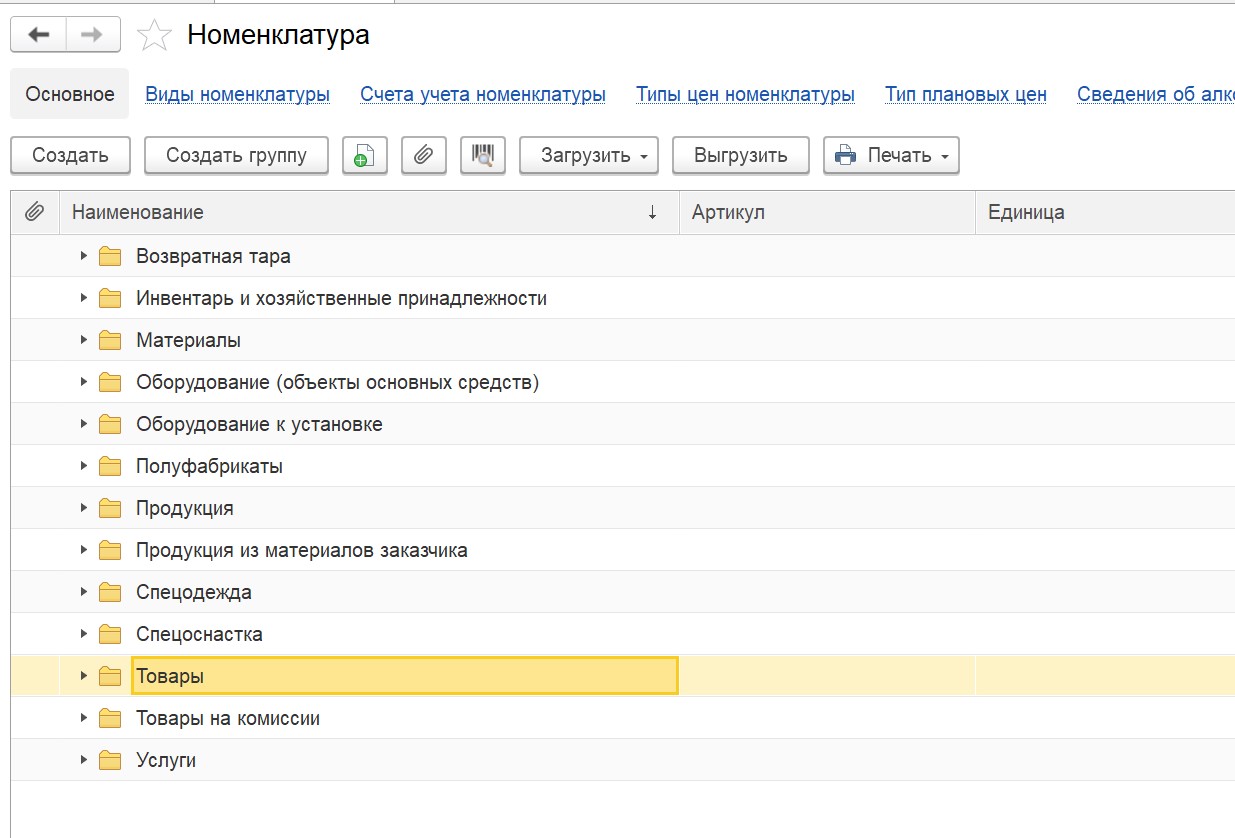
Task: Expand the Полуфабрикаты group
Action: (84, 466)
